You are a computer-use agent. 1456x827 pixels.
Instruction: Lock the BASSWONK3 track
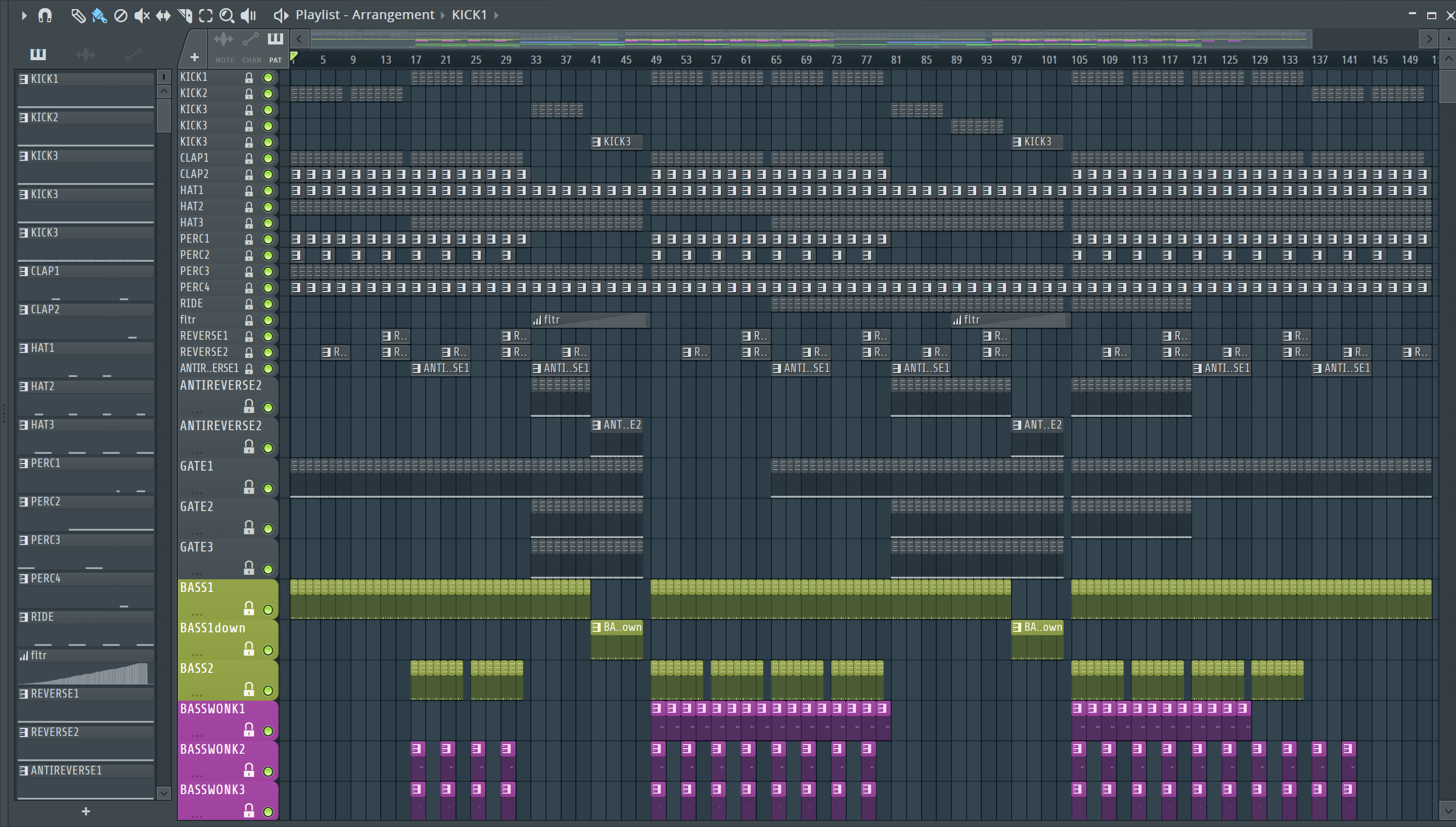click(x=249, y=810)
